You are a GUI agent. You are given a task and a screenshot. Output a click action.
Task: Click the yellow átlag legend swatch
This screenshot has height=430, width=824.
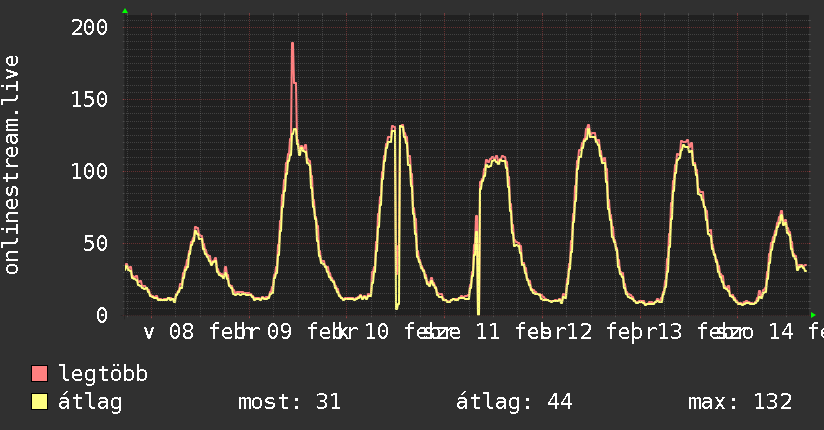(39, 402)
